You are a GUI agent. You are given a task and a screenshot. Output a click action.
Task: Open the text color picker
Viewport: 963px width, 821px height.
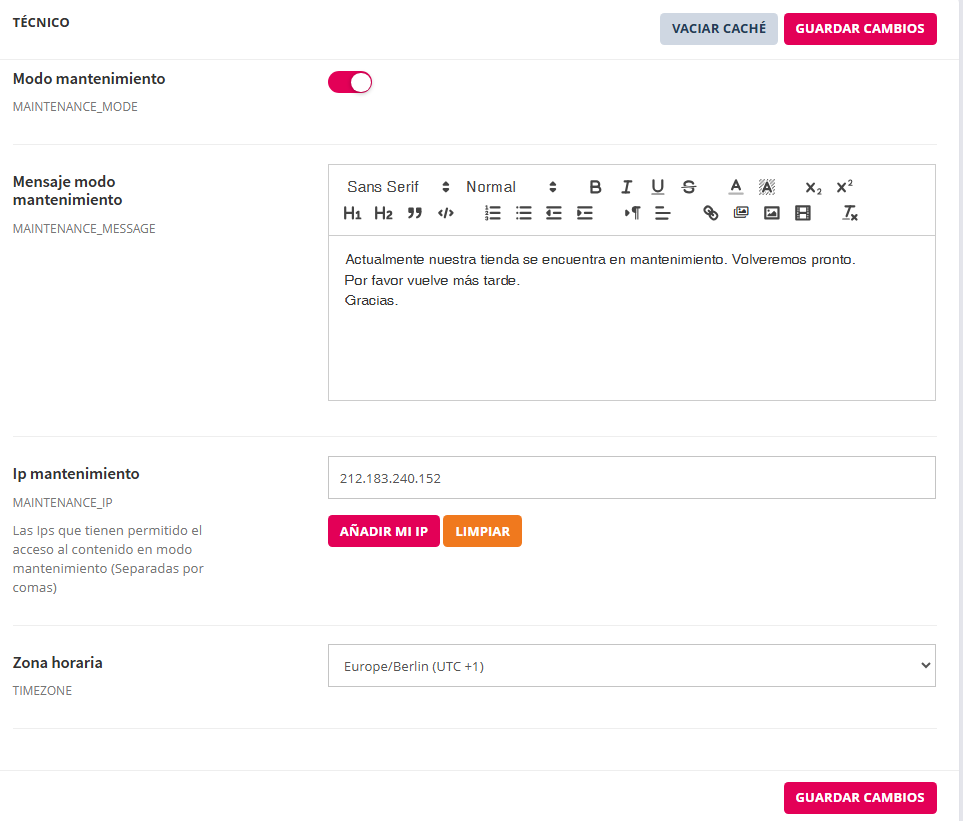point(736,187)
